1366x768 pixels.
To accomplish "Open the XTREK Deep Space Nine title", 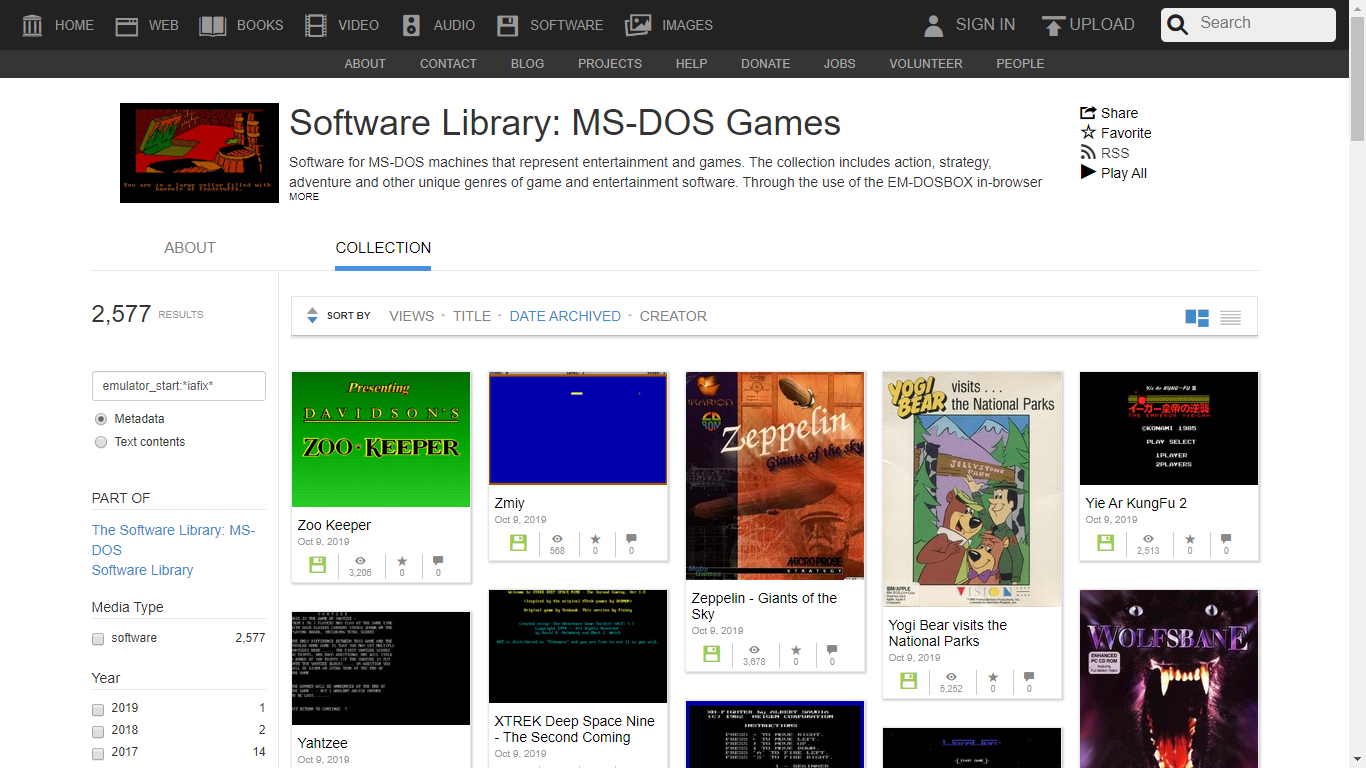I will tap(574, 729).
